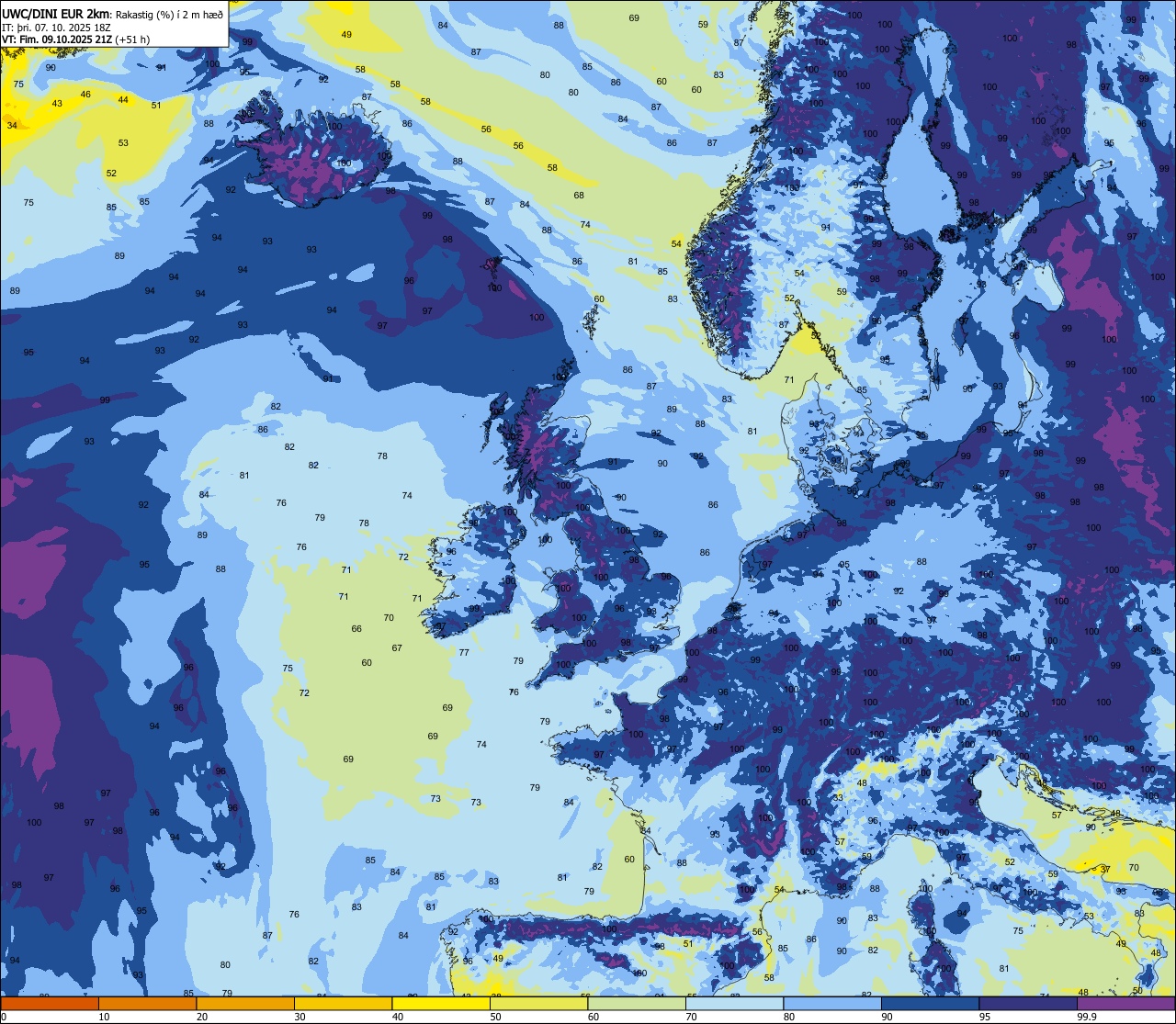Viewport: 1176px width, 1024px height.
Task: Click the map title 'UWC/DINI EUR 2km'
Action: tap(56, 14)
